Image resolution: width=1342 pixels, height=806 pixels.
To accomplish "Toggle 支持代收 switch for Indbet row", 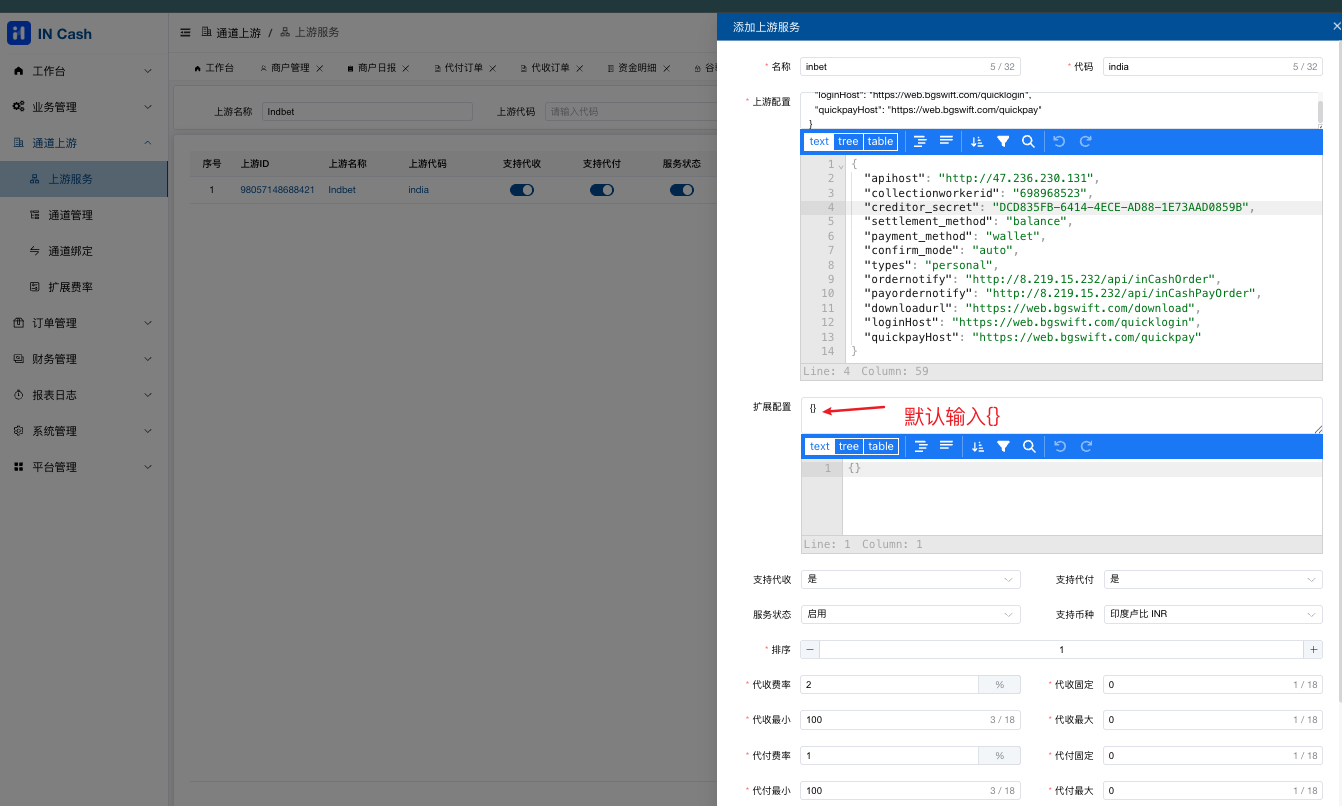I will (522, 190).
